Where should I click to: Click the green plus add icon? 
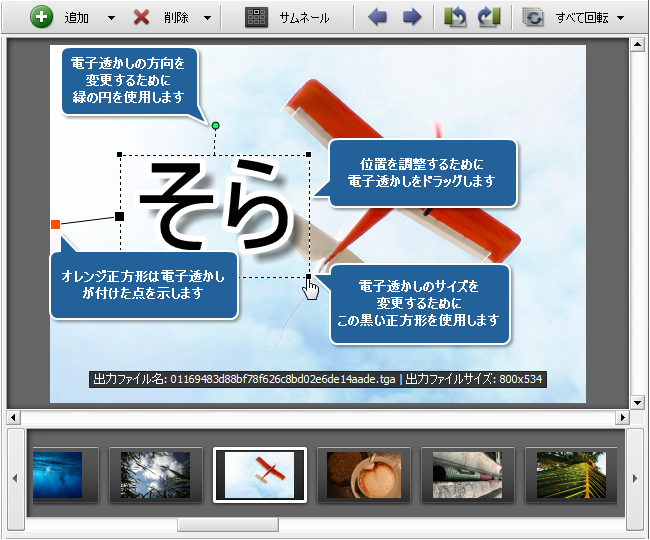click(41, 17)
